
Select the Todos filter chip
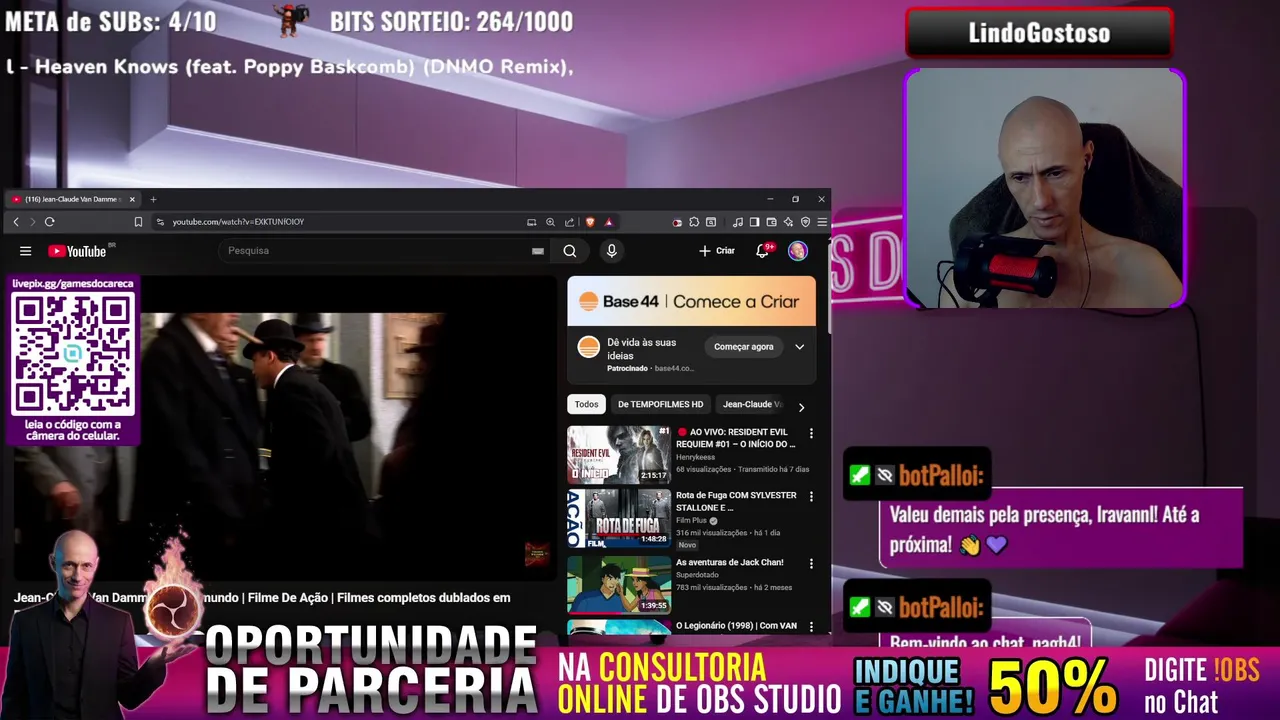pyautogui.click(x=587, y=405)
